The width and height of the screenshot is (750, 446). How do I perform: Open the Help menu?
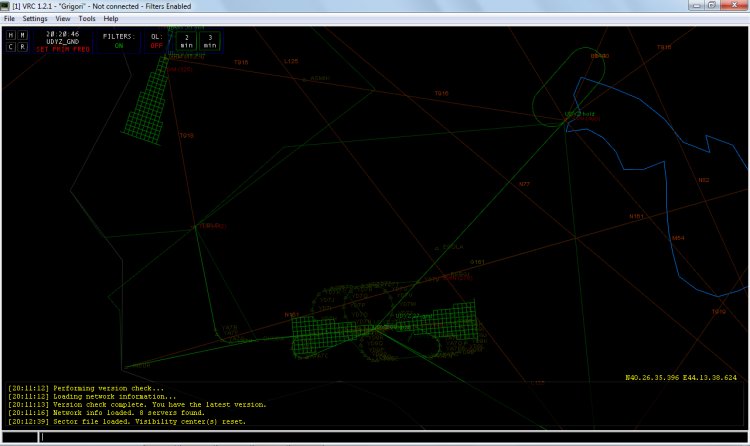(110, 19)
